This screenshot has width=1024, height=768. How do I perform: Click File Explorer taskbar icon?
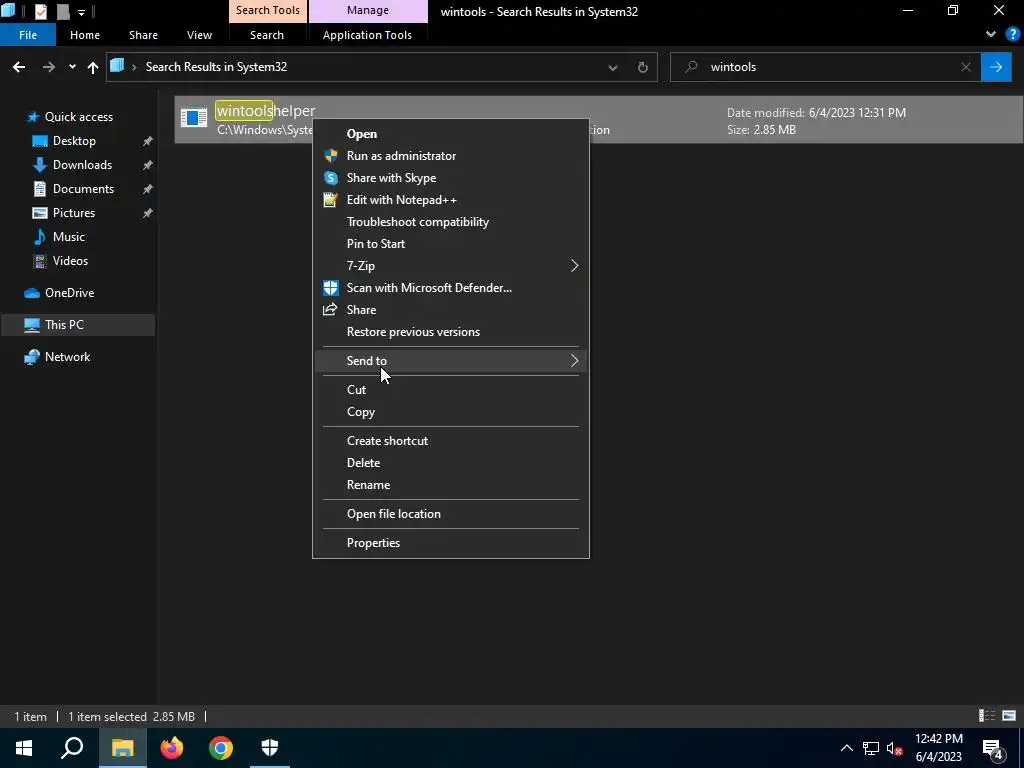[x=122, y=748]
